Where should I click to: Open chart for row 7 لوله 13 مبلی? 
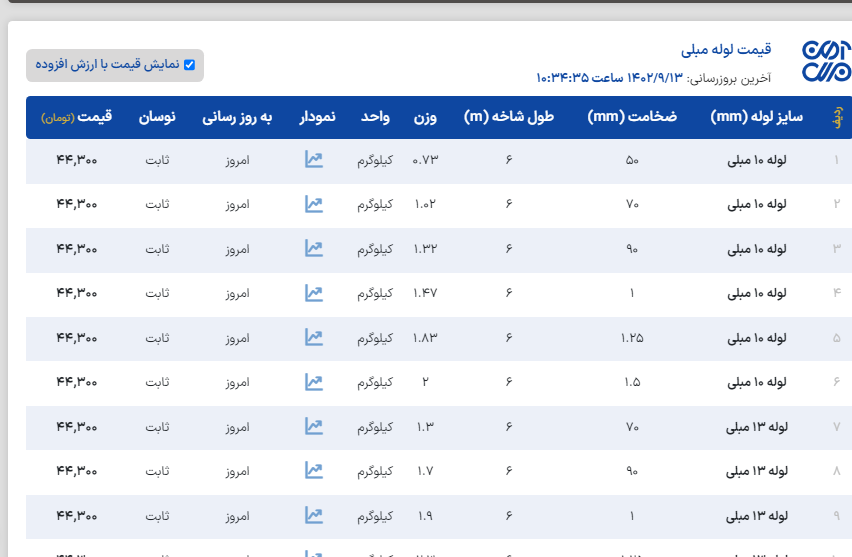point(314,427)
